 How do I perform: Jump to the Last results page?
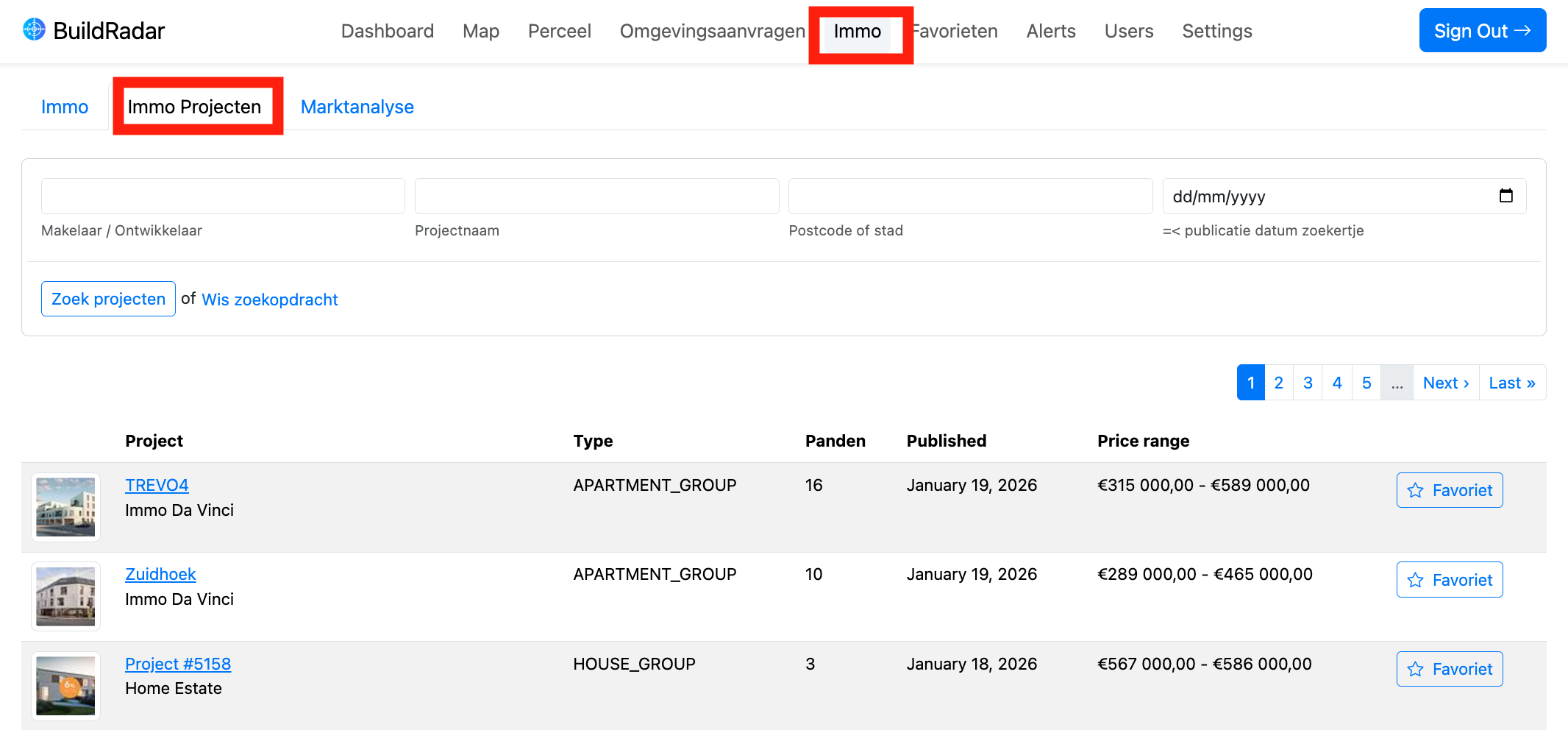point(1511,383)
